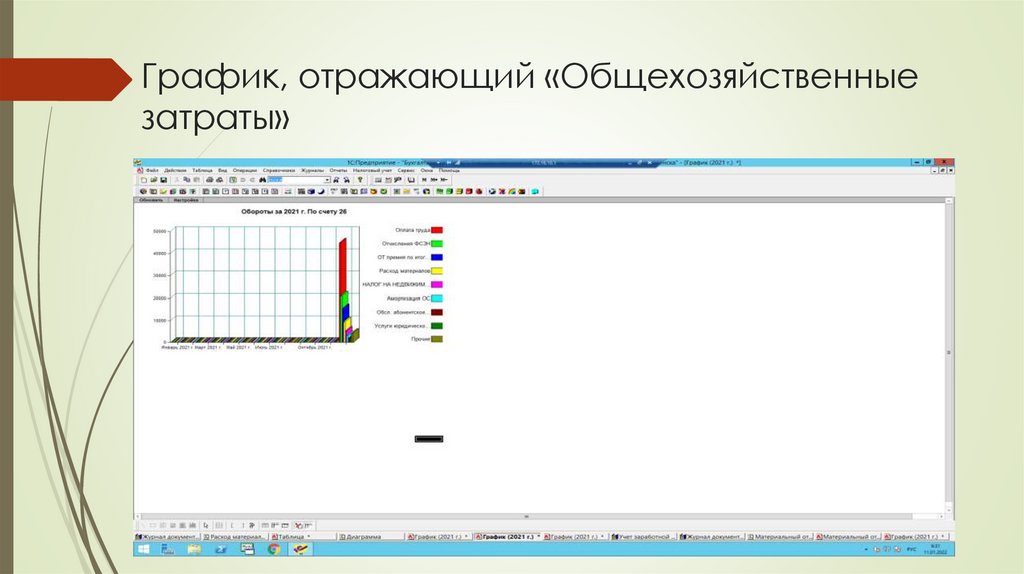Open the Справочники menu
1024x574 pixels.
tap(278, 170)
